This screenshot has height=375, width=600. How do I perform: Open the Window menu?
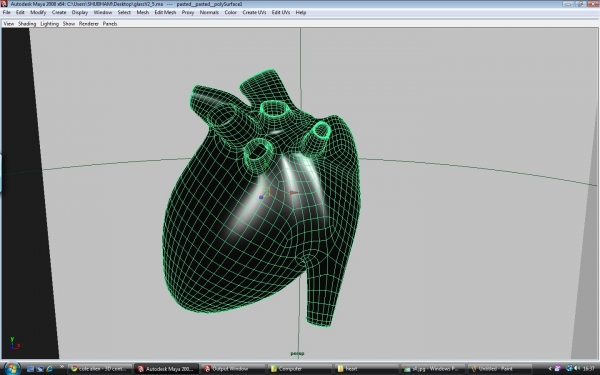(103, 12)
